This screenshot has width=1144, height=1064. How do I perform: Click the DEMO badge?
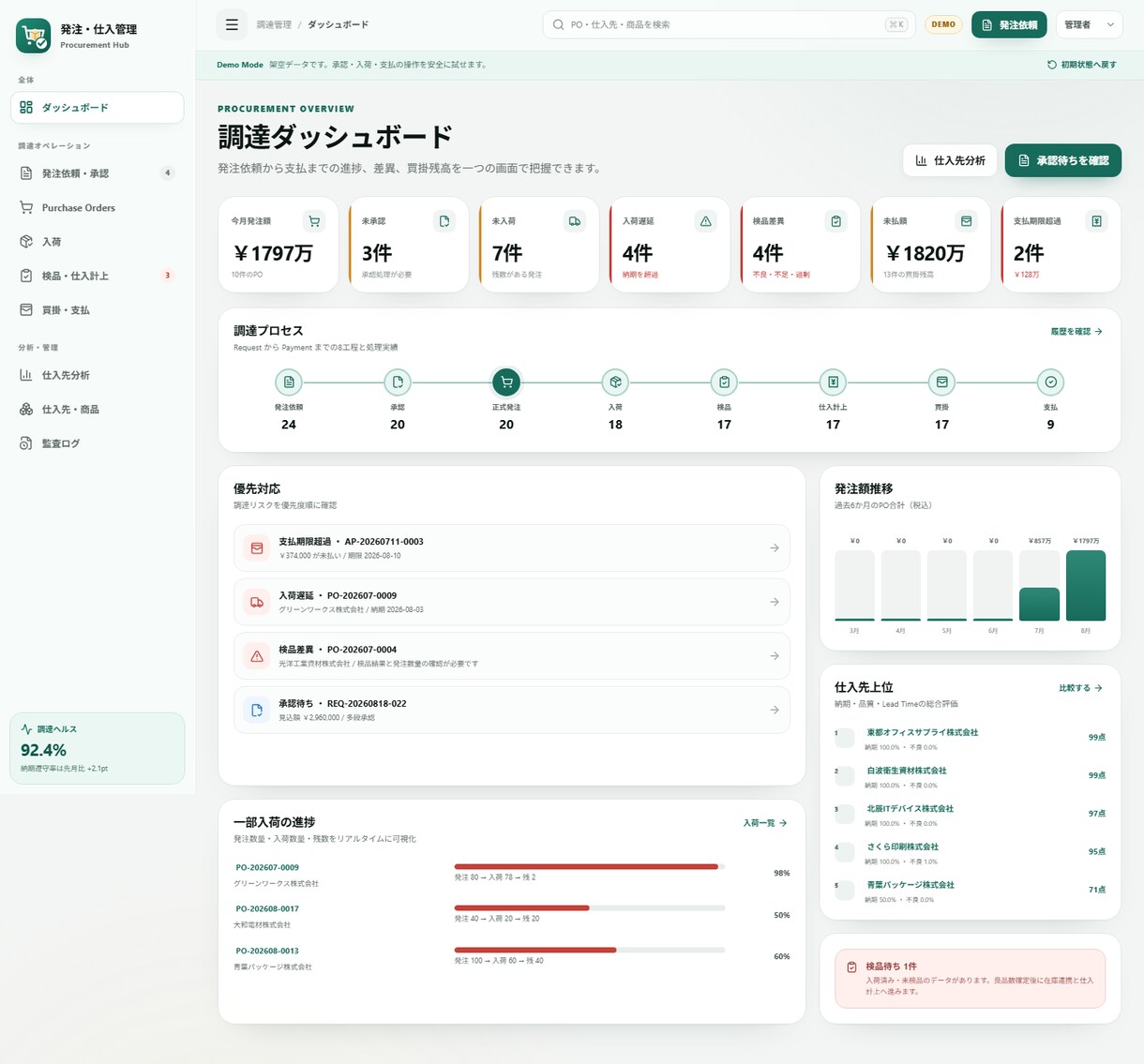(943, 24)
